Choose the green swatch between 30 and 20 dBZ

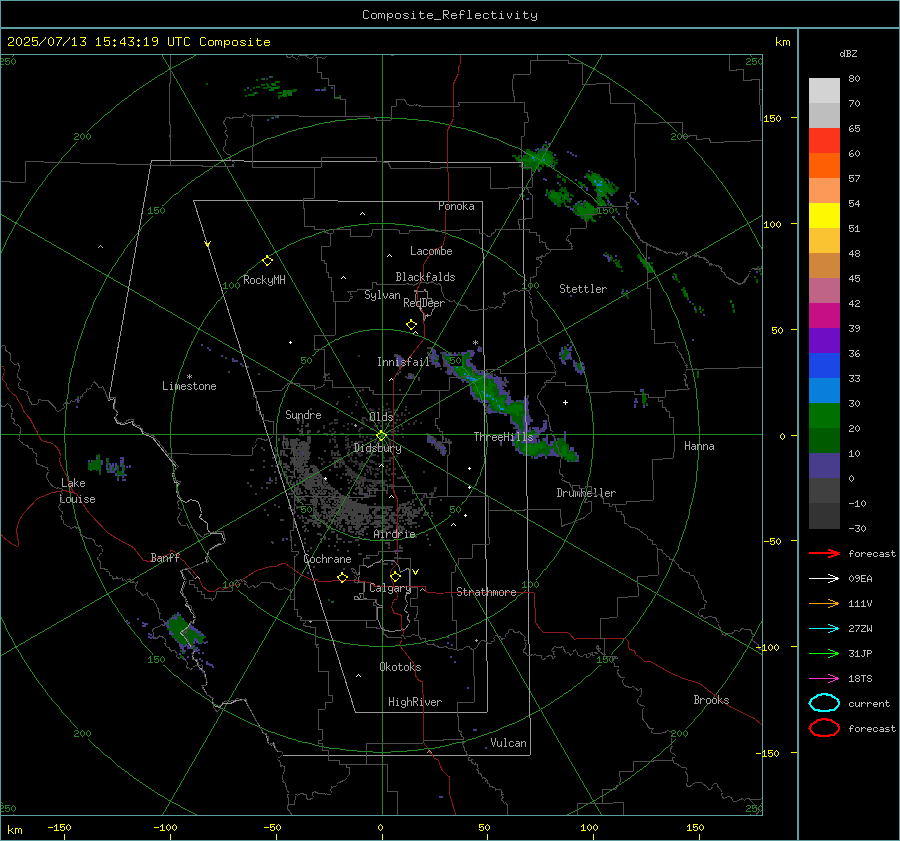(x=824, y=416)
